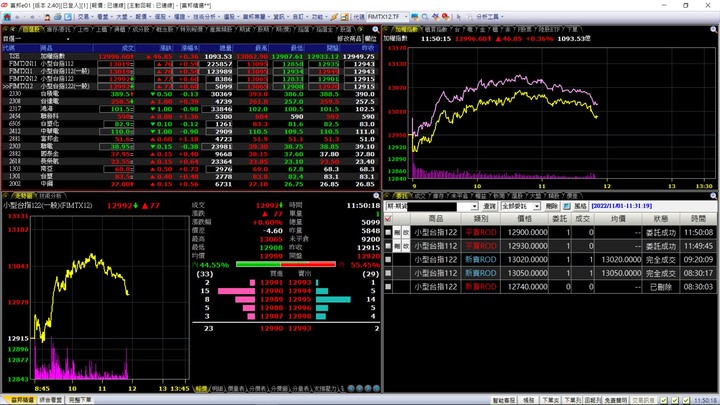
Task: Open the 全部委託 filter dropdown
Action: coord(536,207)
